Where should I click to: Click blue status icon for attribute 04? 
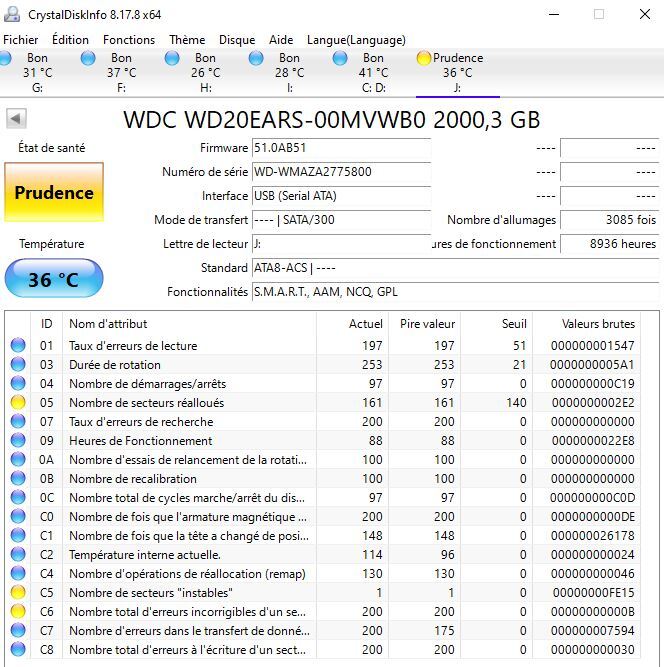coord(18,383)
